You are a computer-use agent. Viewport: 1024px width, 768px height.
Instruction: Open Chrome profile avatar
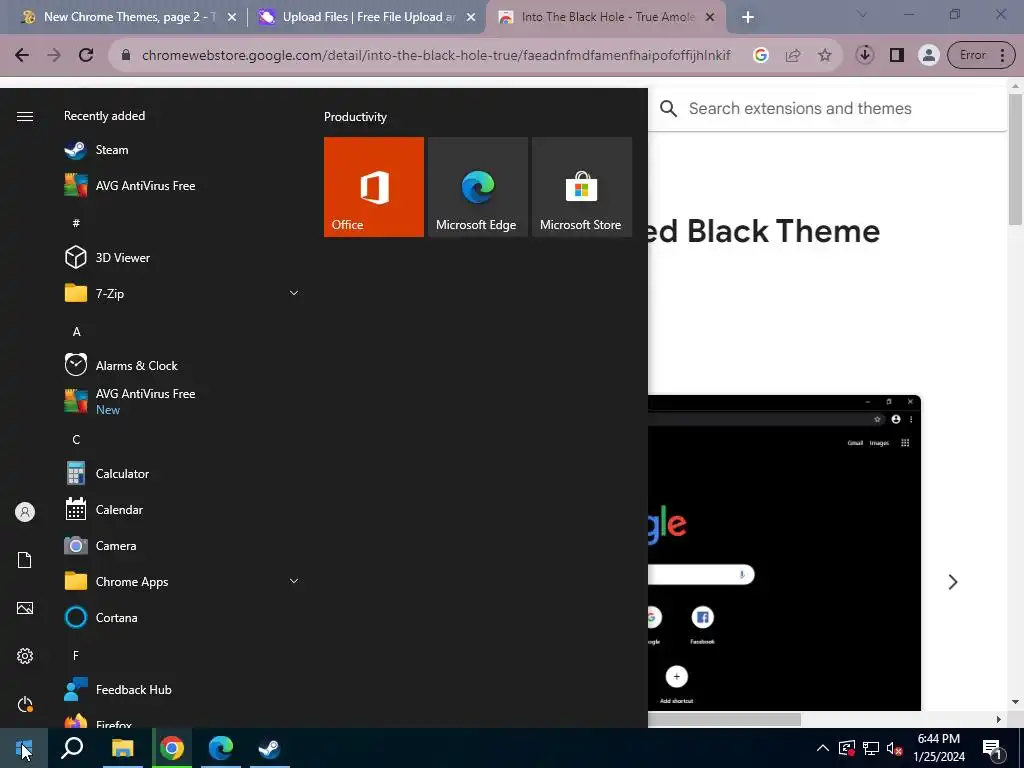(928, 55)
